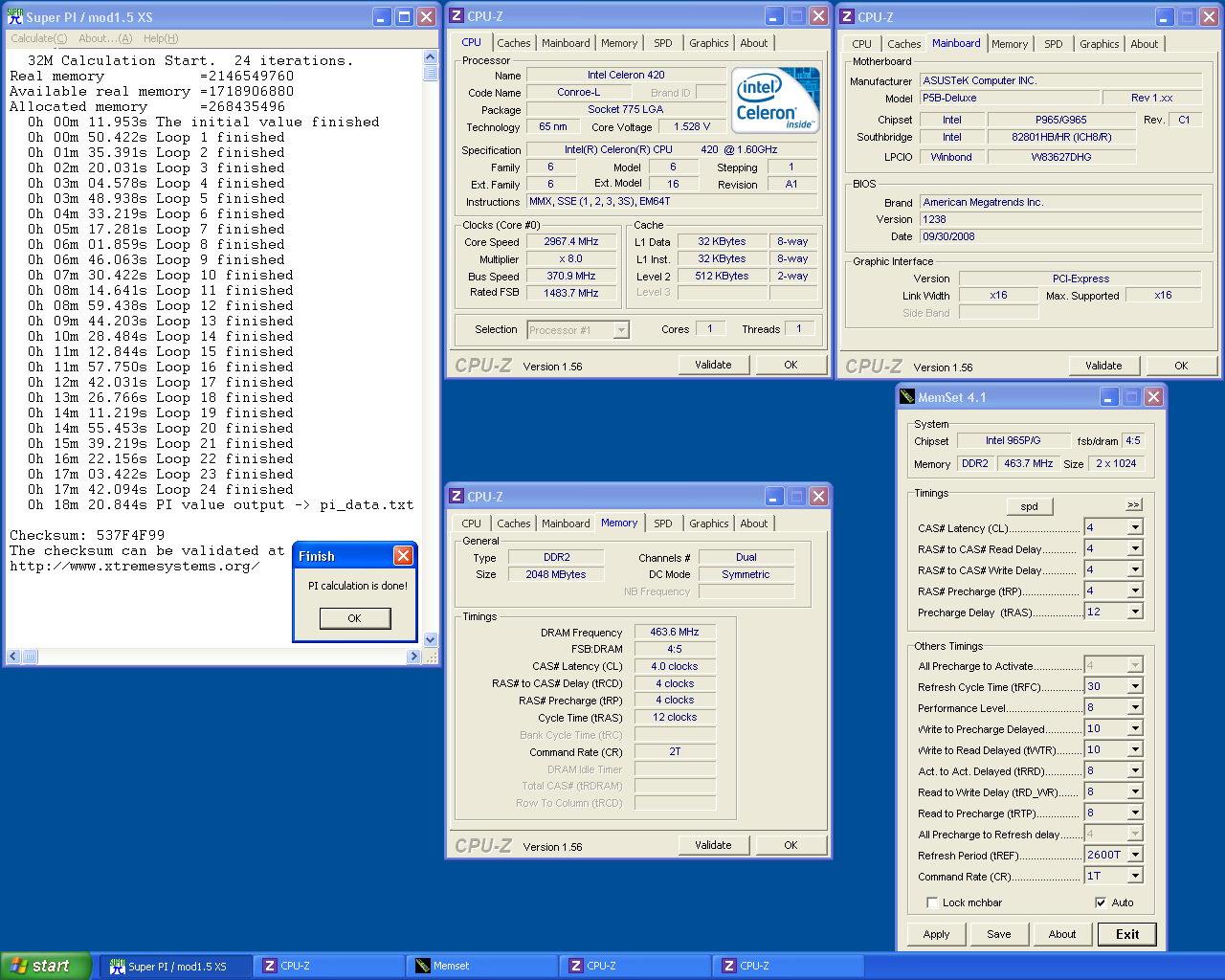
Task: Toggle the Auto checkbox in MemSet
Action: pos(1101,902)
